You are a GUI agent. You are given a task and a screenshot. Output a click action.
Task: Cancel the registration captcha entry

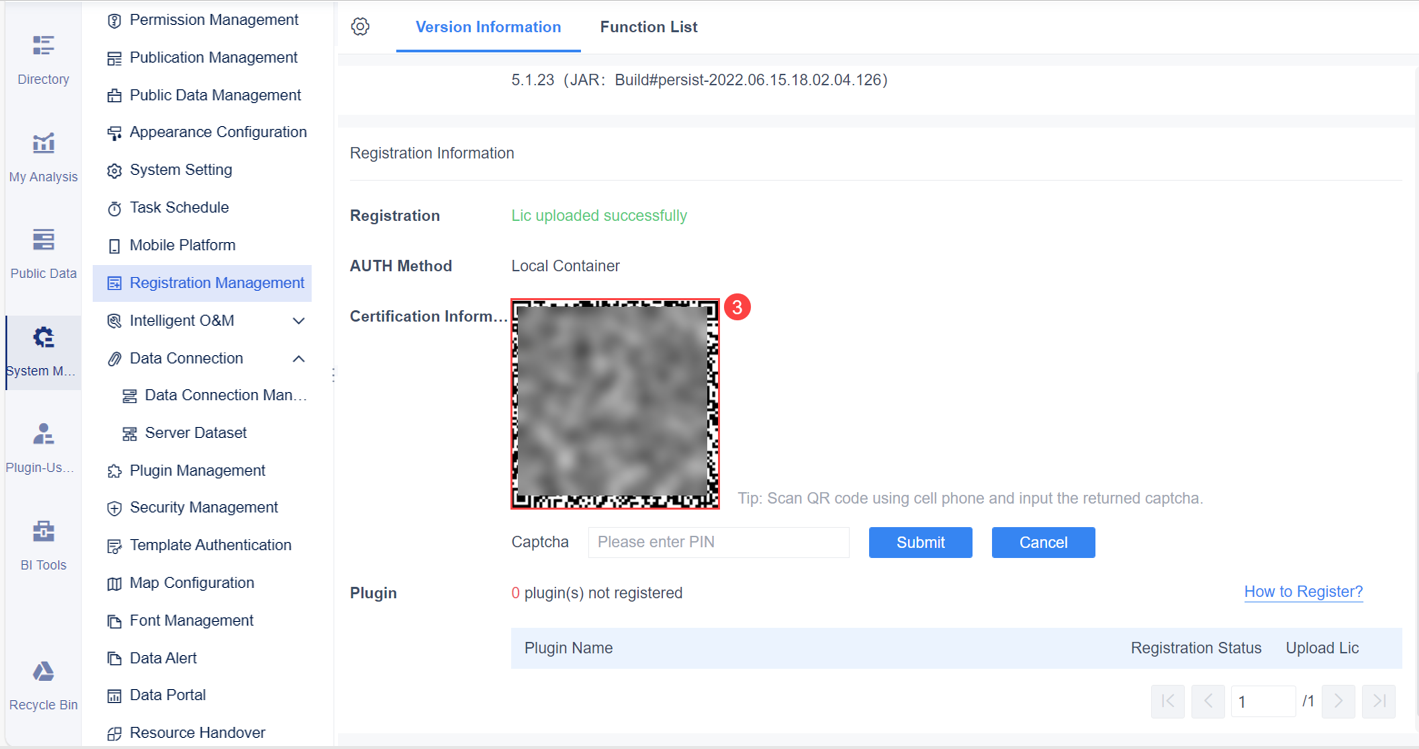1043,542
